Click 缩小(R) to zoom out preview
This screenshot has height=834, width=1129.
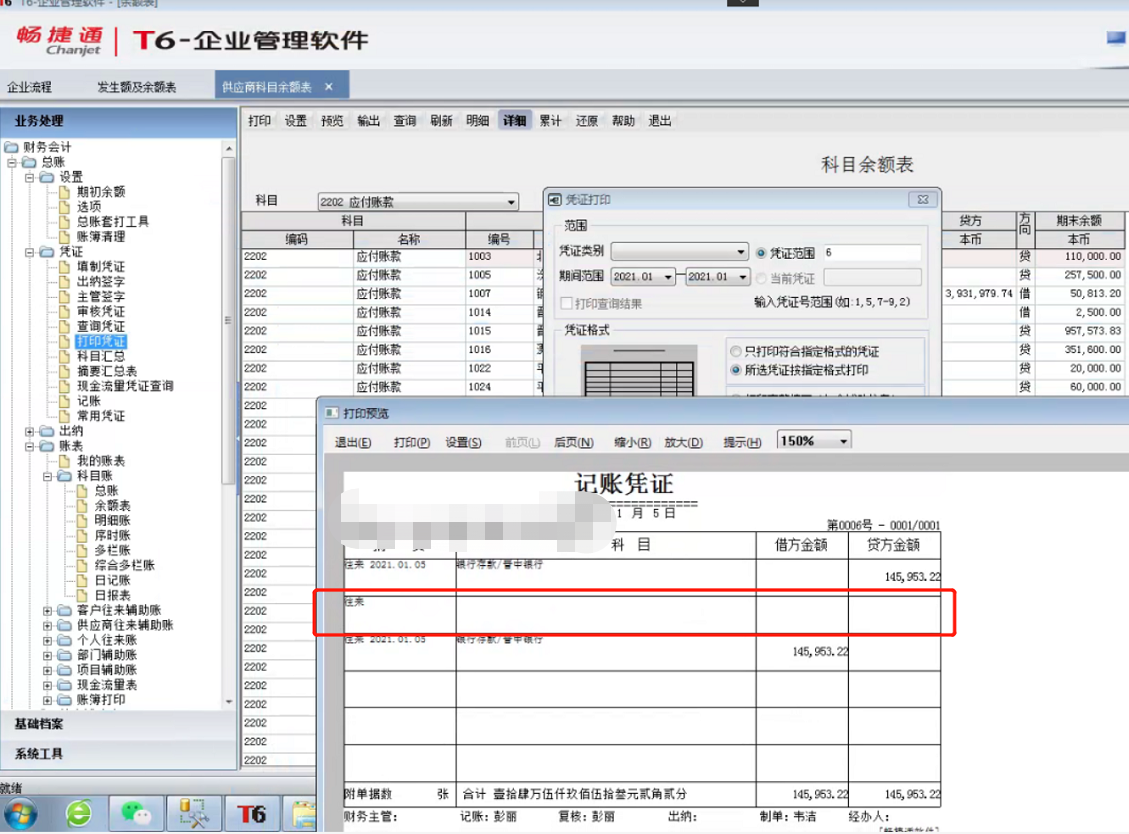632,442
